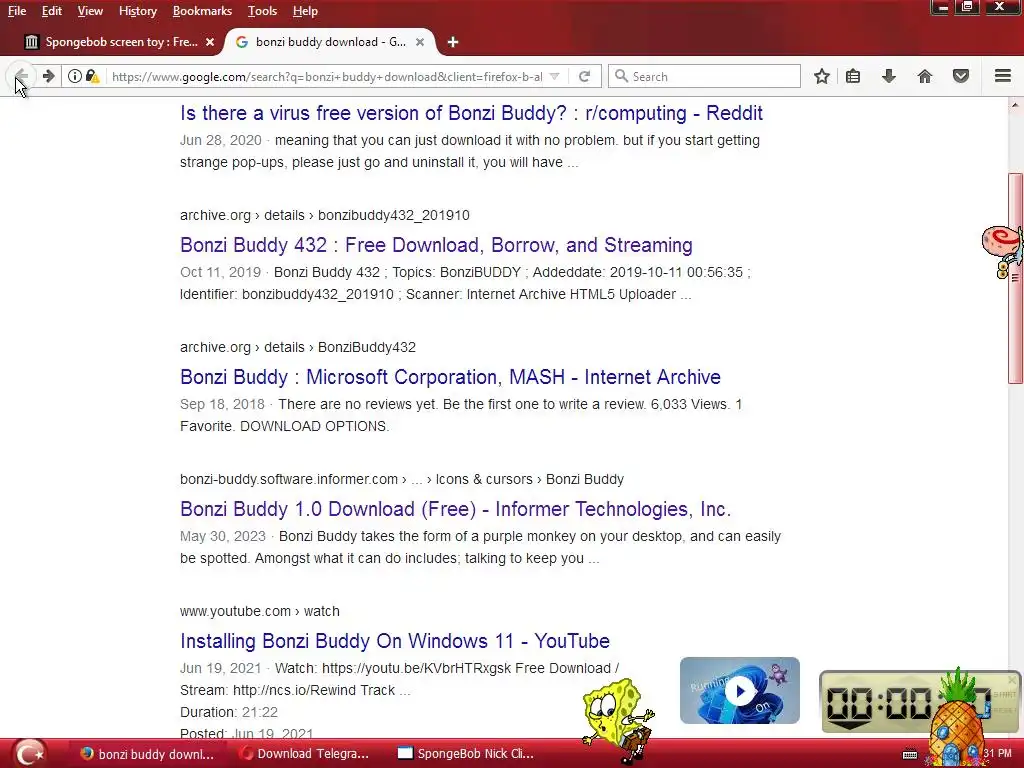
Task: Open Bonzi Buddy 432 Free Download result
Action: [x=436, y=245]
